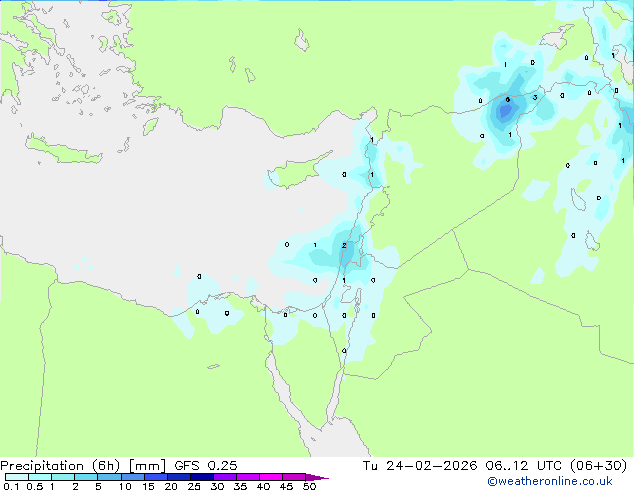
Task: Click the "GFS 0.25" model label
Action: pos(206,466)
